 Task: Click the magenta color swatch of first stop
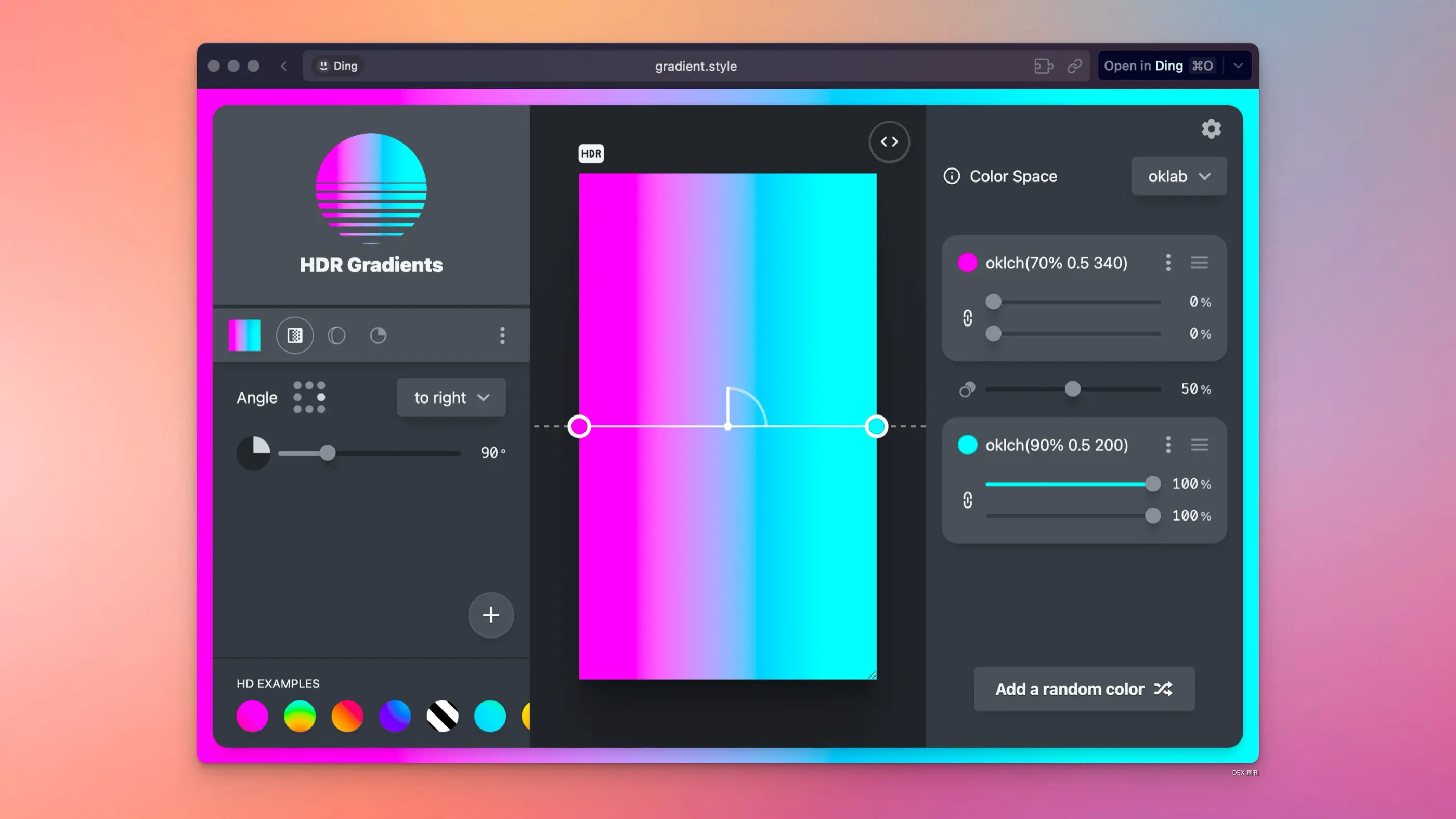tap(967, 263)
